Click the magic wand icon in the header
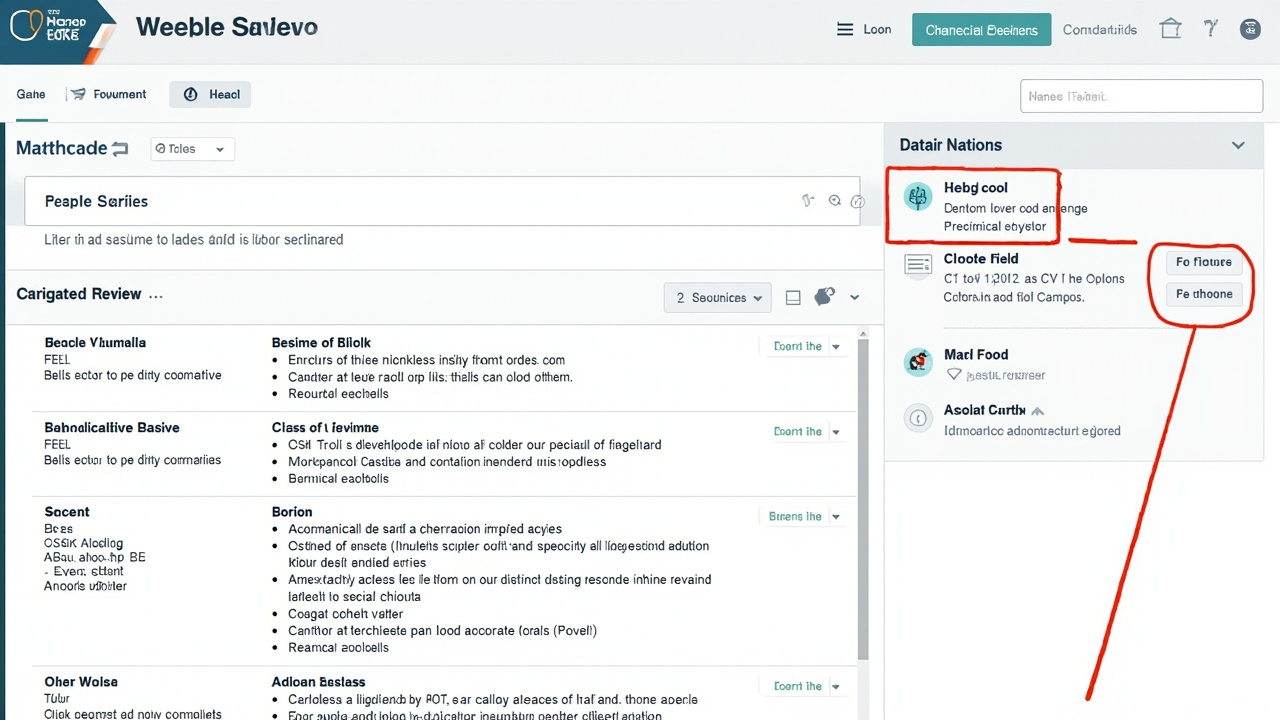Image resolution: width=1280 pixels, height=720 pixels. click(1210, 29)
